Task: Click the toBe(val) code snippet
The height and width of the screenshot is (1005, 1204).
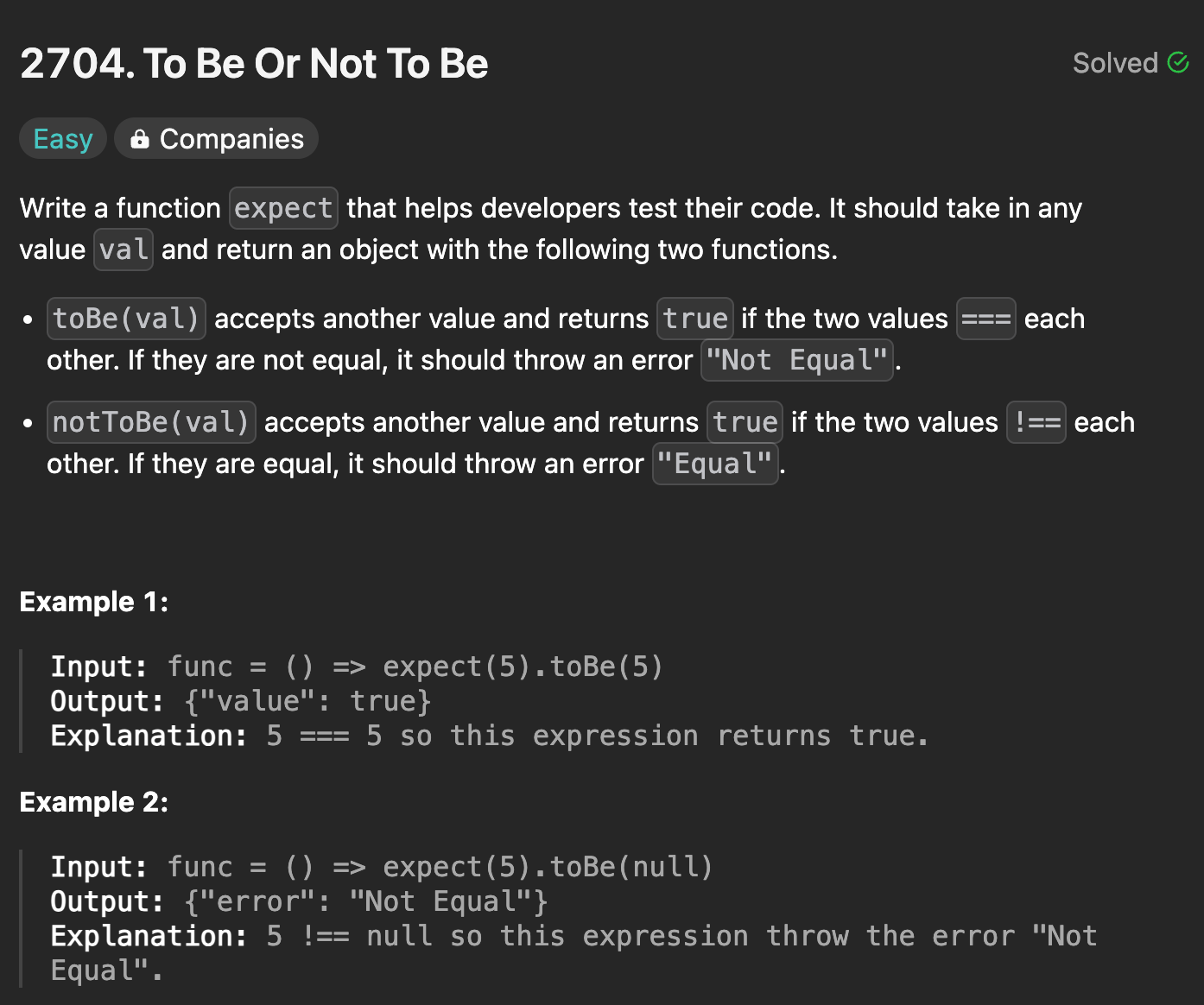Action: [126, 319]
